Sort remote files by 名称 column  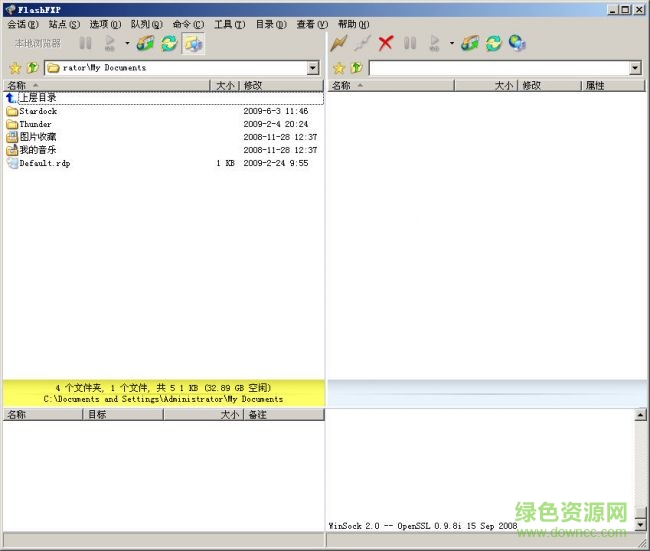[391, 86]
